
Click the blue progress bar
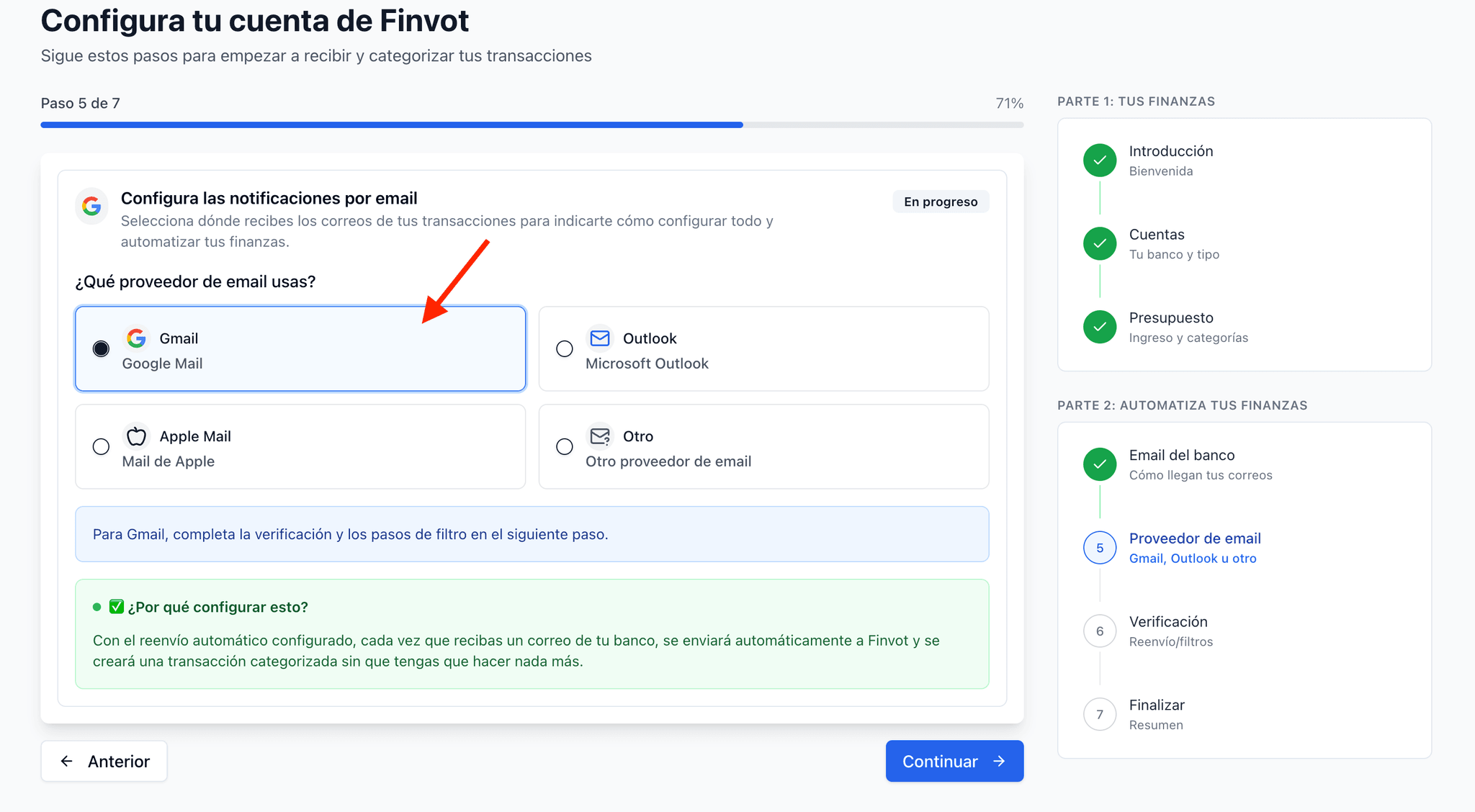(x=392, y=125)
